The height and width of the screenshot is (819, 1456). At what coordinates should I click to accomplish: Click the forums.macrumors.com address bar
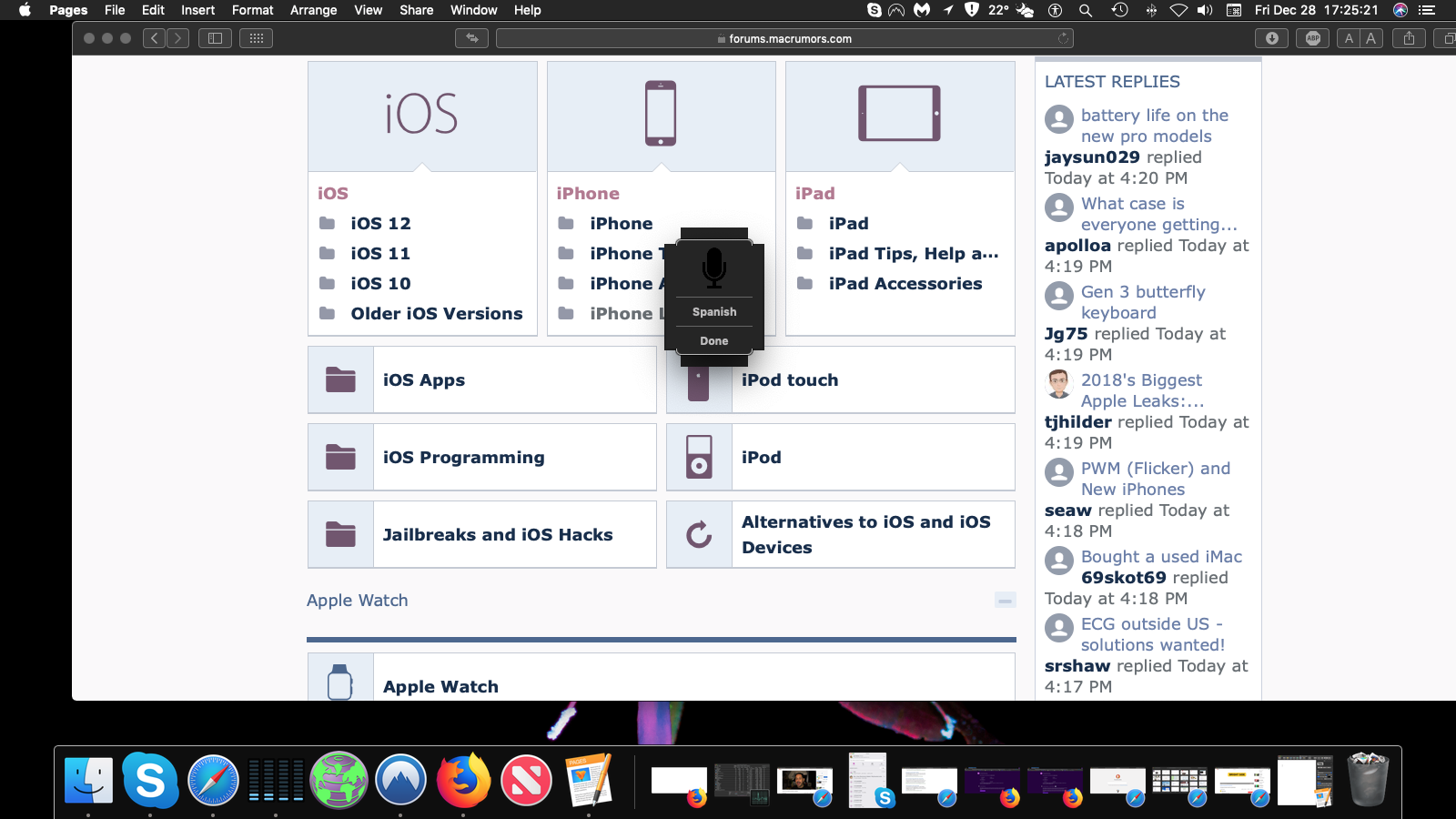point(784,38)
